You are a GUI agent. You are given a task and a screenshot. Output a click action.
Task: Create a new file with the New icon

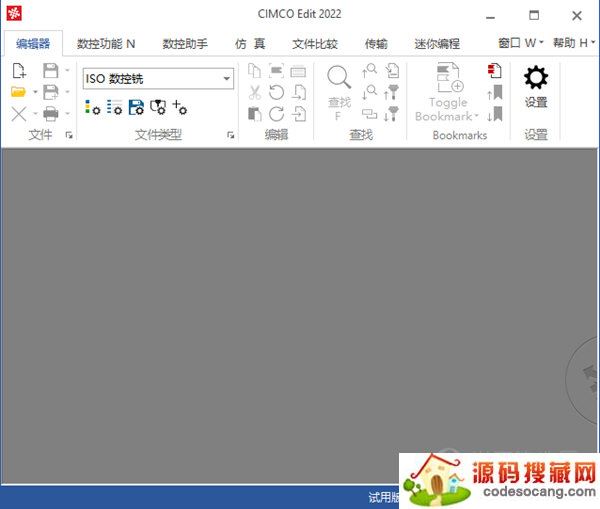coord(19,71)
